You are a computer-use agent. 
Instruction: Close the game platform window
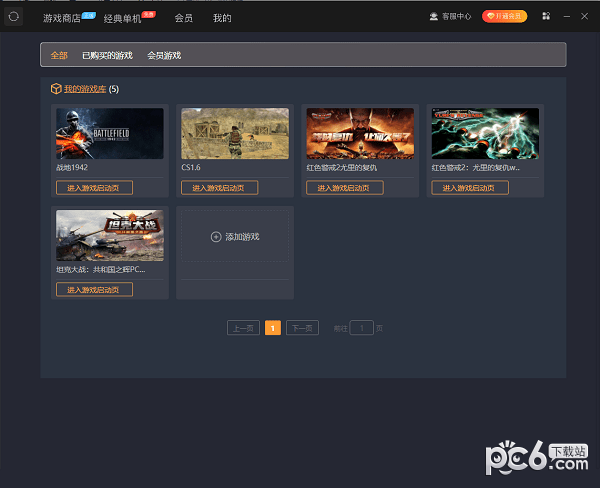point(585,17)
